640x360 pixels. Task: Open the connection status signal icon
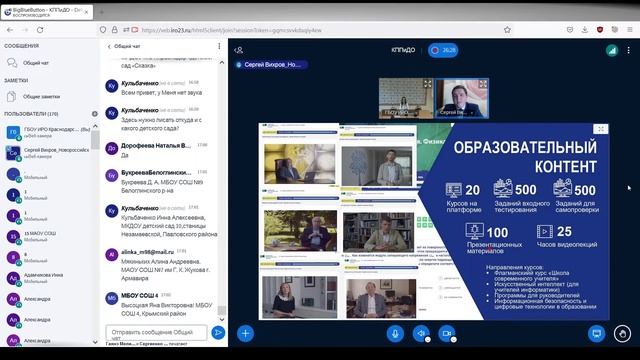click(x=612, y=50)
